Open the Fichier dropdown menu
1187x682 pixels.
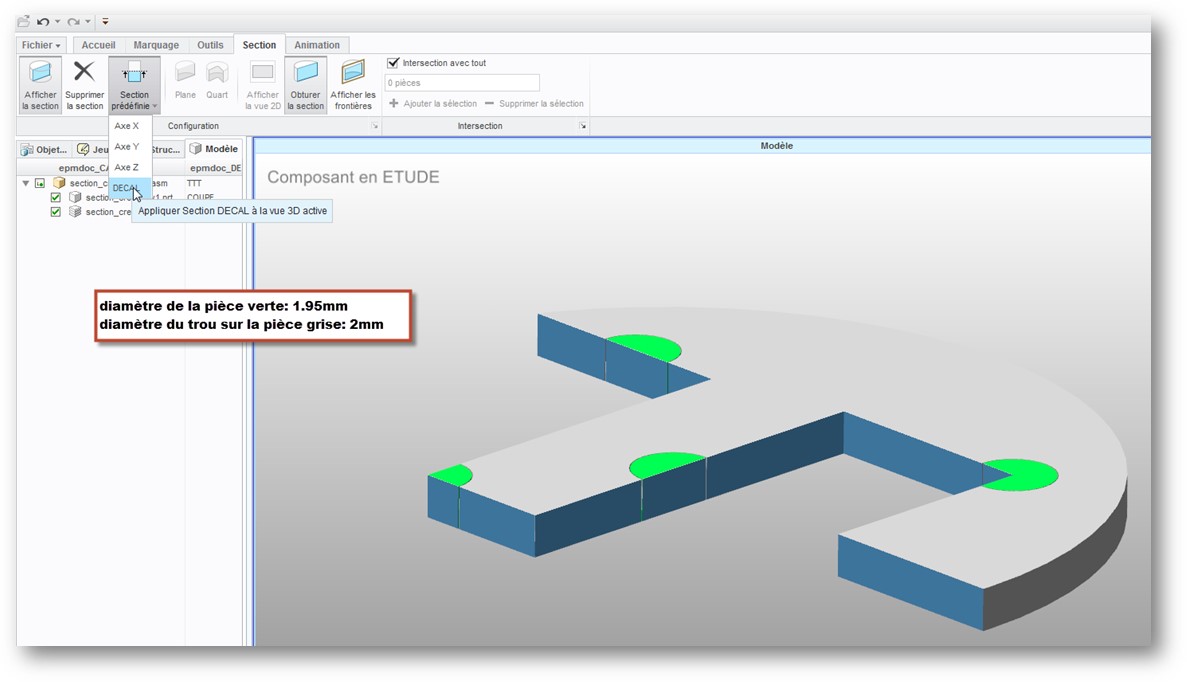click(42, 45)
